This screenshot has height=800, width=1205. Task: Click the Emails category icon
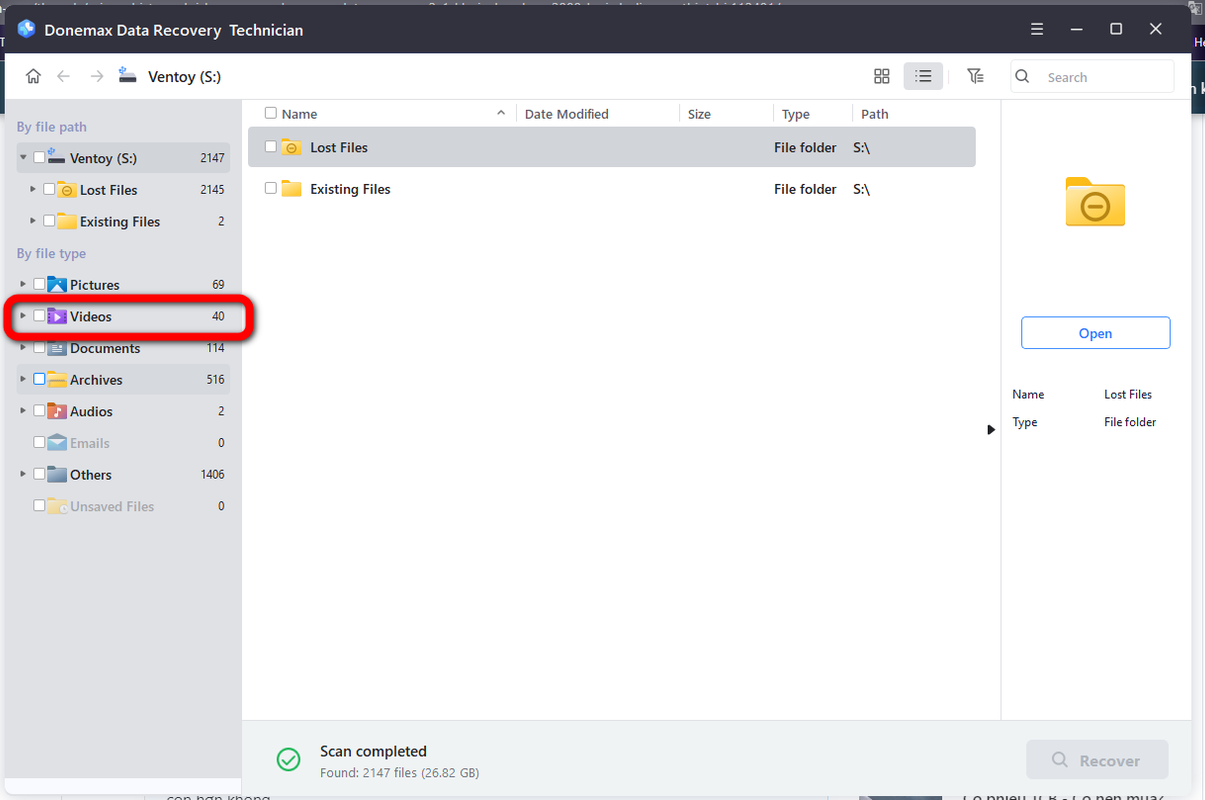57,443
